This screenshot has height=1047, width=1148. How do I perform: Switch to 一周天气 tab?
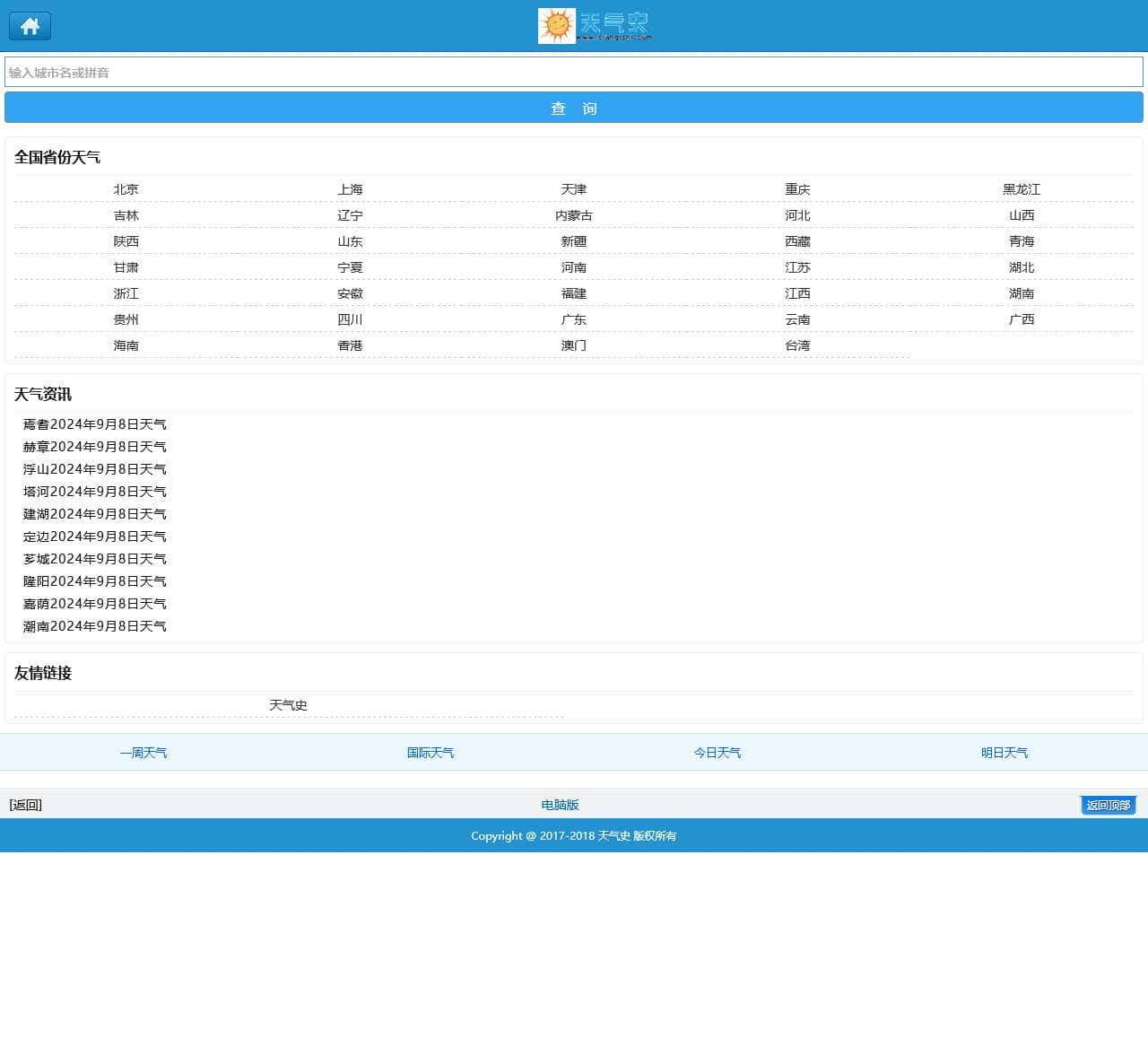coord(143,753)
